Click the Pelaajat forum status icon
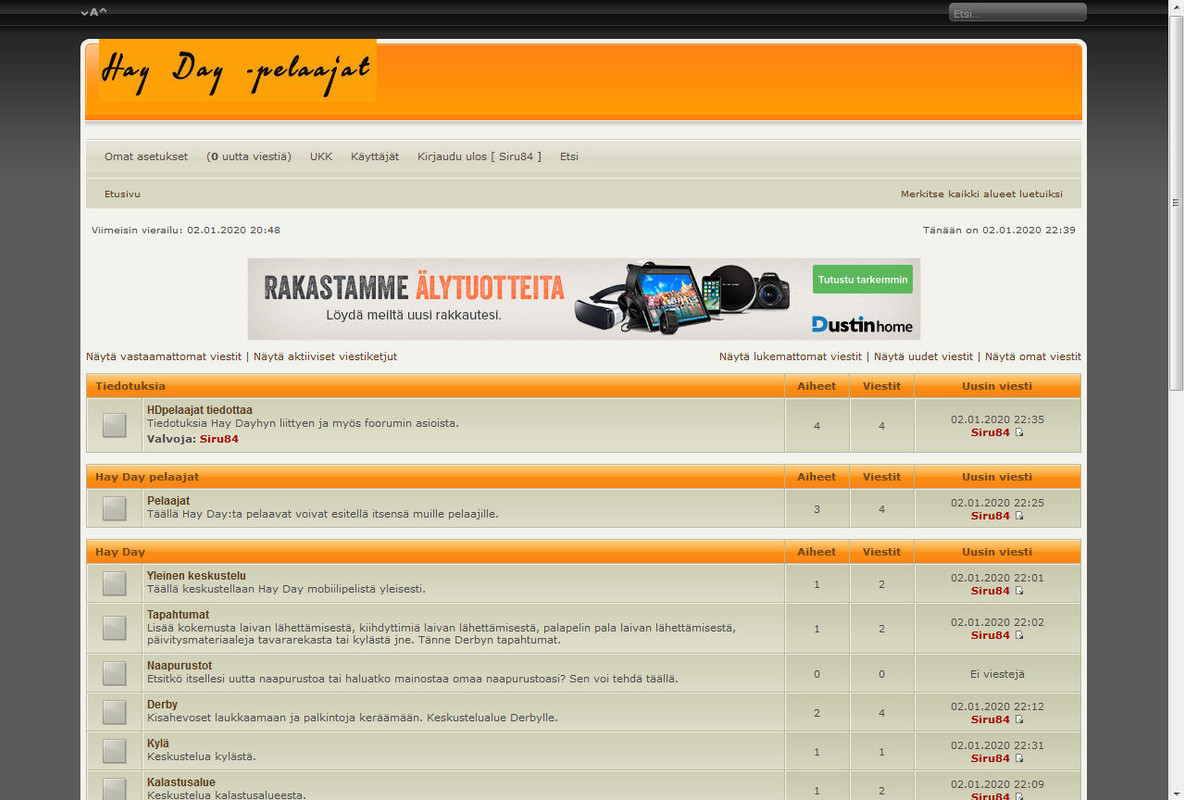Viewport: 1184px width, 800px height. tap(114, 508)
